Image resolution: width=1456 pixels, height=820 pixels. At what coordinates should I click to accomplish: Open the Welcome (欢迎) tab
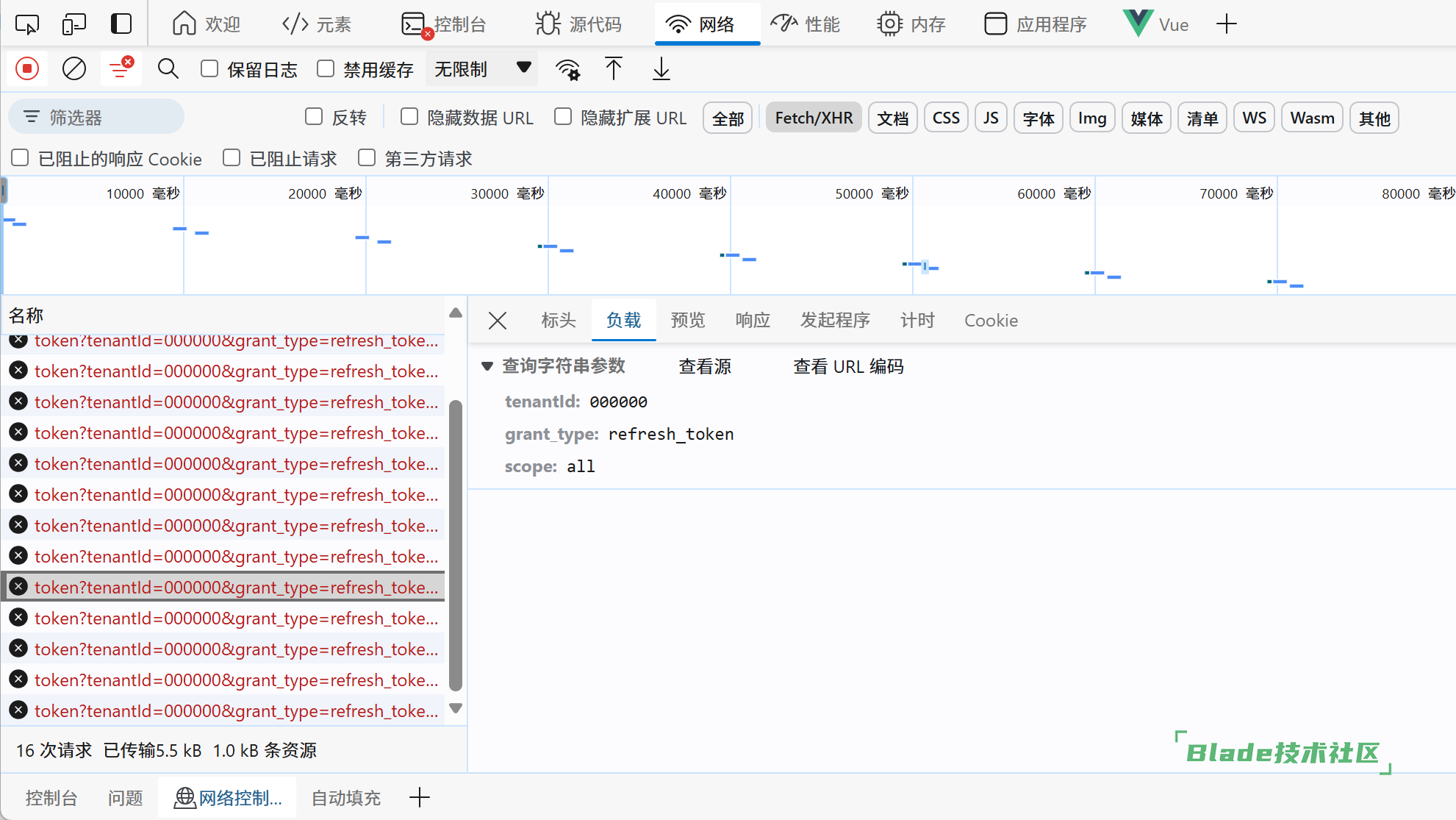point(207,24)
